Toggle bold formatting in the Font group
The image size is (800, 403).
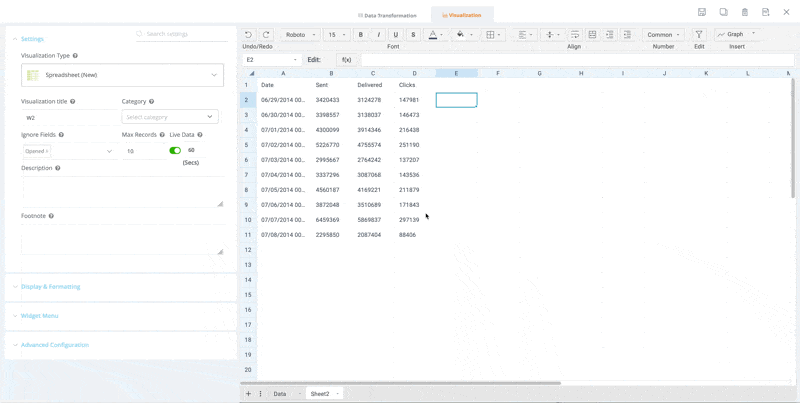coord(361,35)
